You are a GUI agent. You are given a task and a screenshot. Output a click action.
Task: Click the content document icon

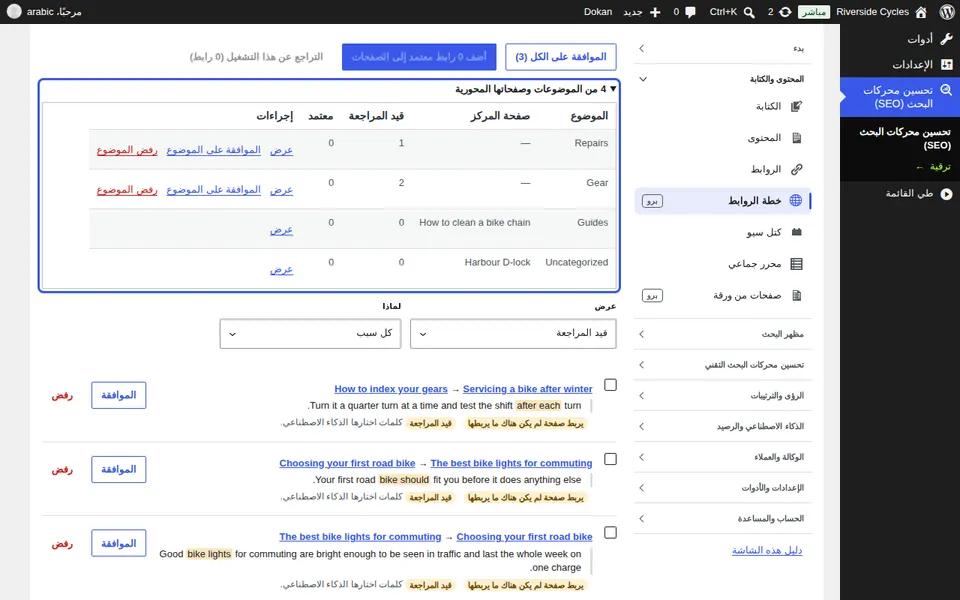[797, 138]
